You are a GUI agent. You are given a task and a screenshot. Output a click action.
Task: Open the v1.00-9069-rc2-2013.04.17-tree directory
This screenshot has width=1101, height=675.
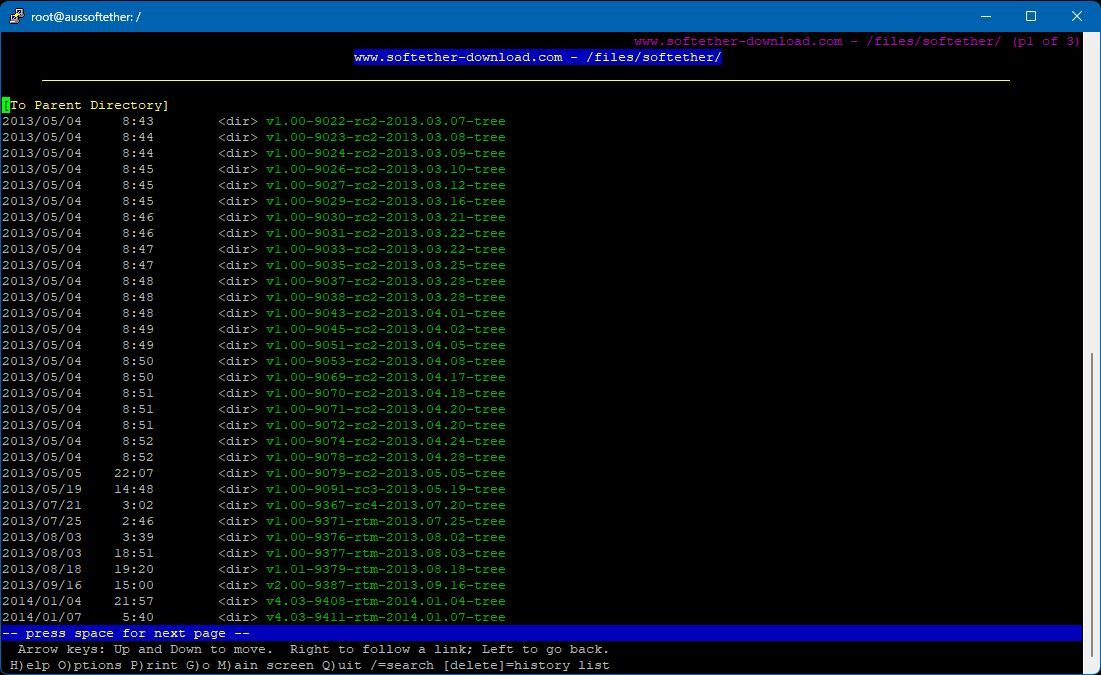tap(385, 377)
